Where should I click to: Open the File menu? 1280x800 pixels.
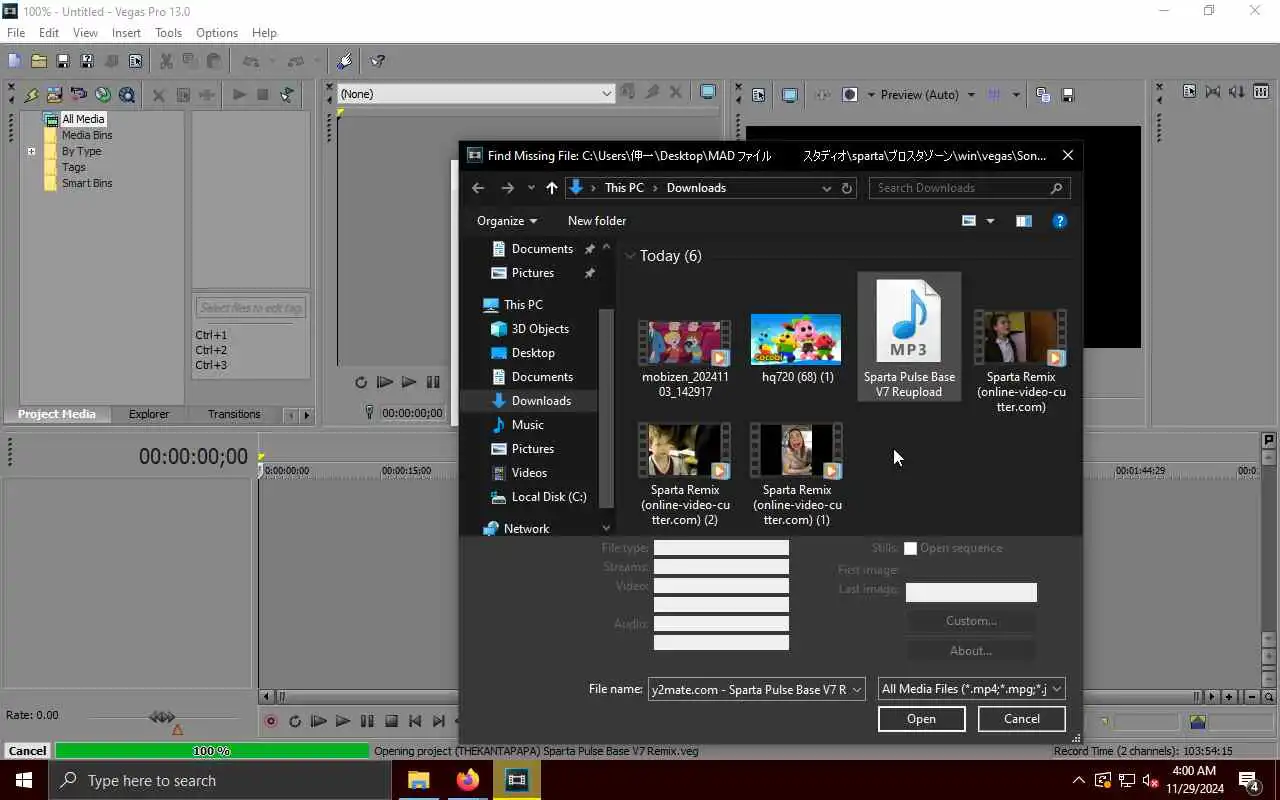click(x=16, y=33)
